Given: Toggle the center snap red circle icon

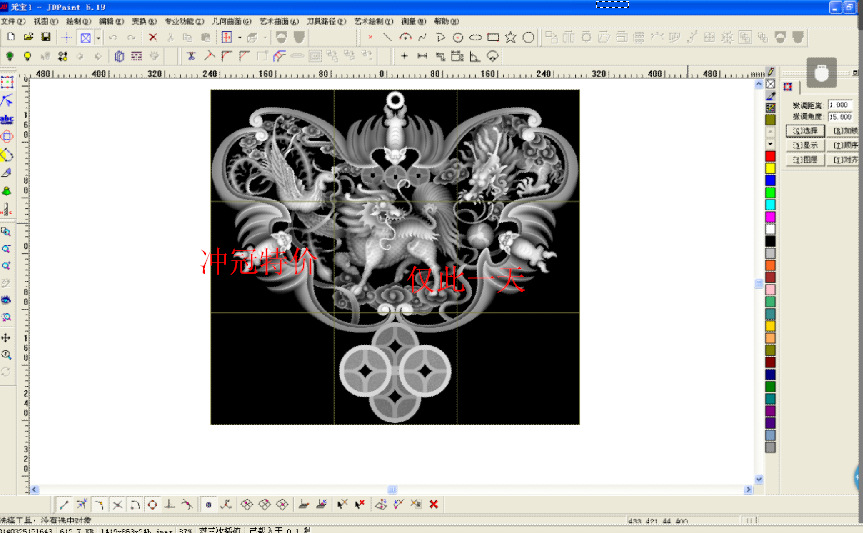Looking at the screenshot, I should (x=152, y=504).
